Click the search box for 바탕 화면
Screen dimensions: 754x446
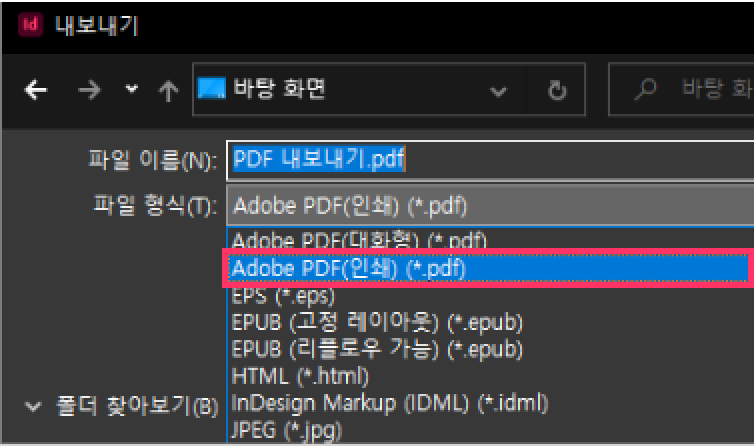[681, 89]
